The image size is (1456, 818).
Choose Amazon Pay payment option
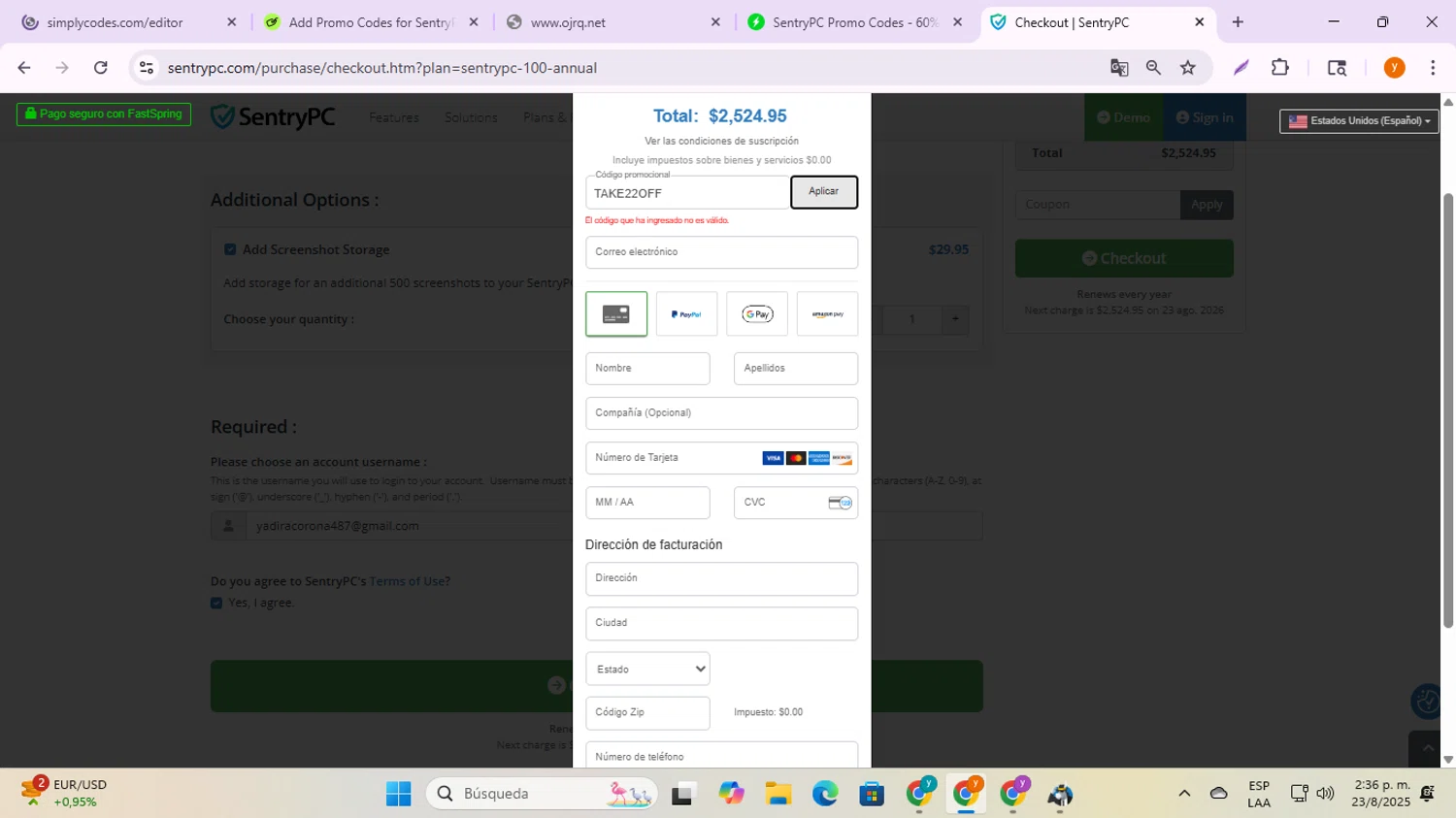(827, 314)
